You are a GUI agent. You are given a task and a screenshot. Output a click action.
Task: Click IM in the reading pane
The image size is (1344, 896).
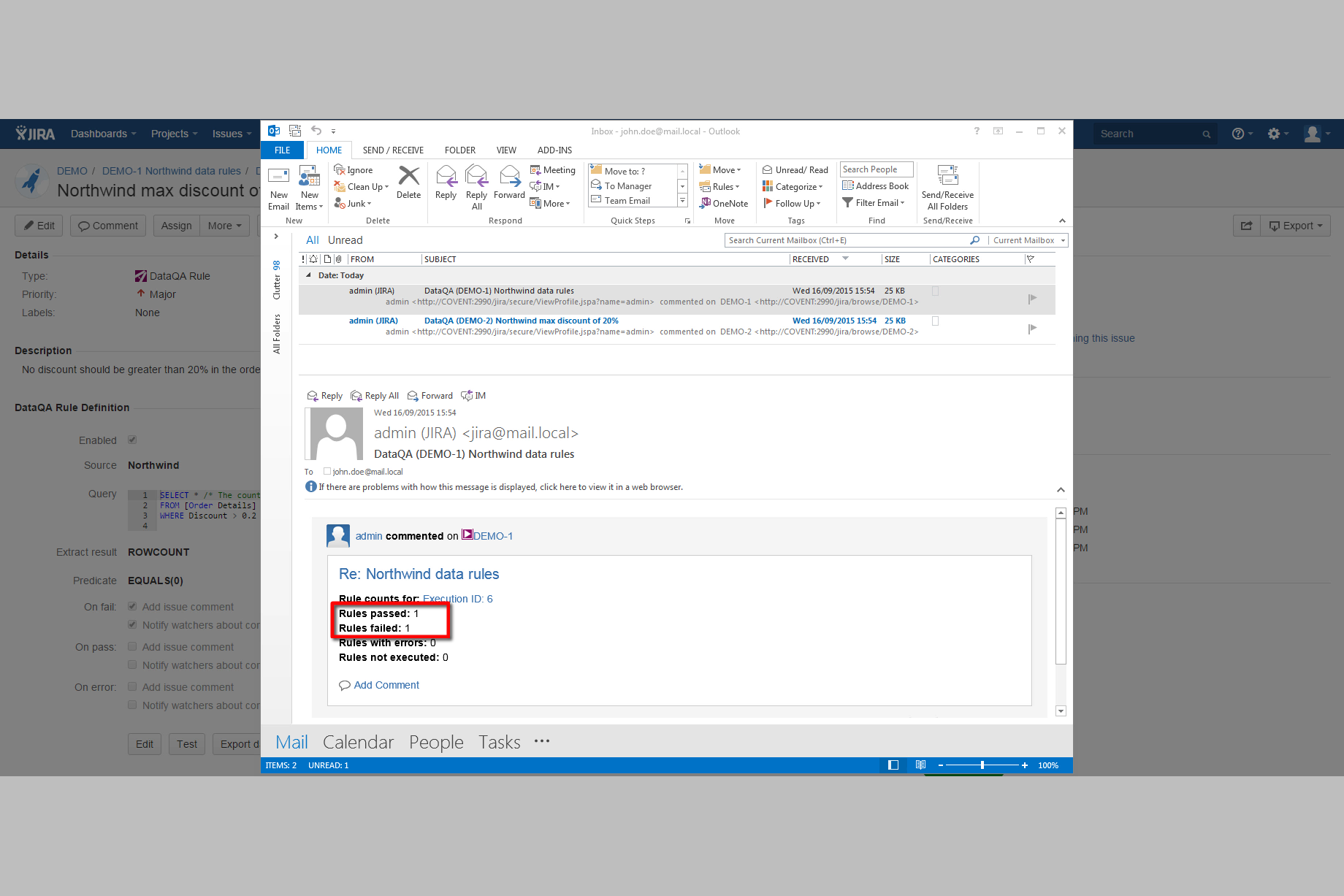(x=473, y=396)
